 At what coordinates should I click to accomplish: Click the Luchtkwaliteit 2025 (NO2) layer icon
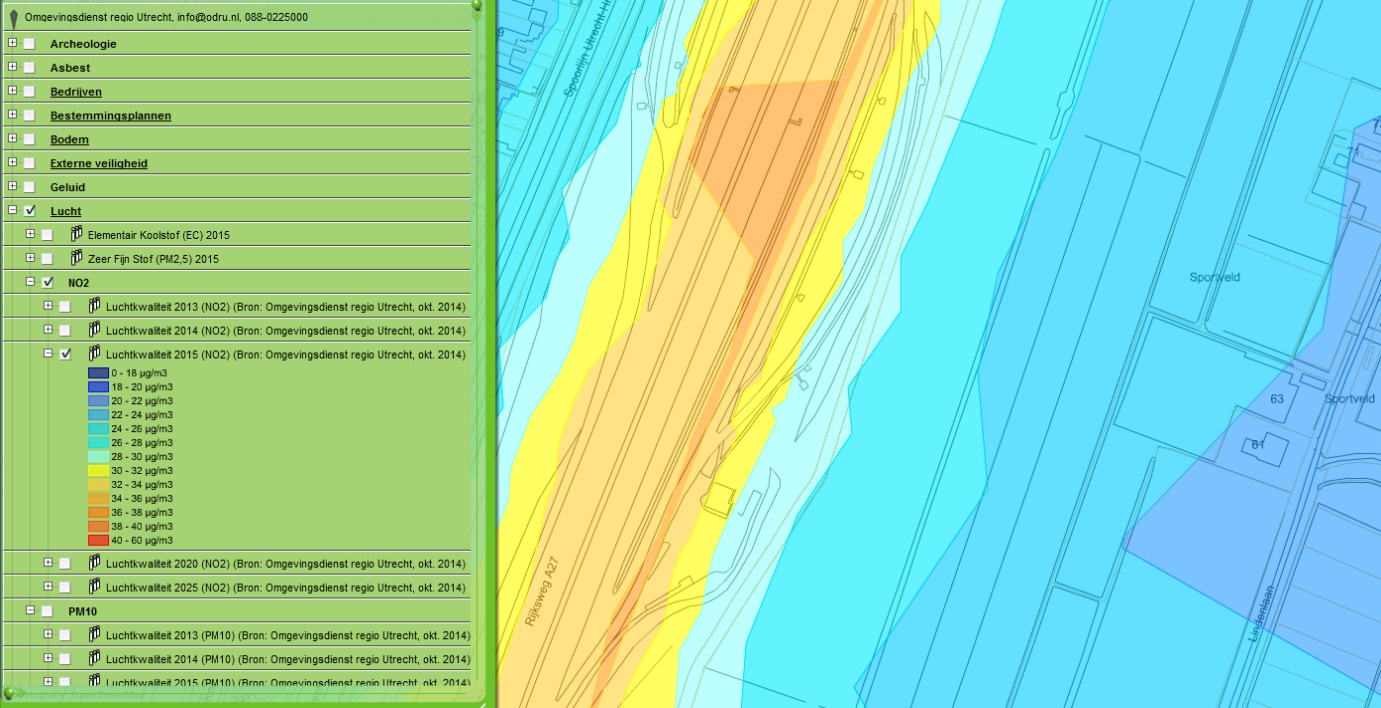point(94,586)
